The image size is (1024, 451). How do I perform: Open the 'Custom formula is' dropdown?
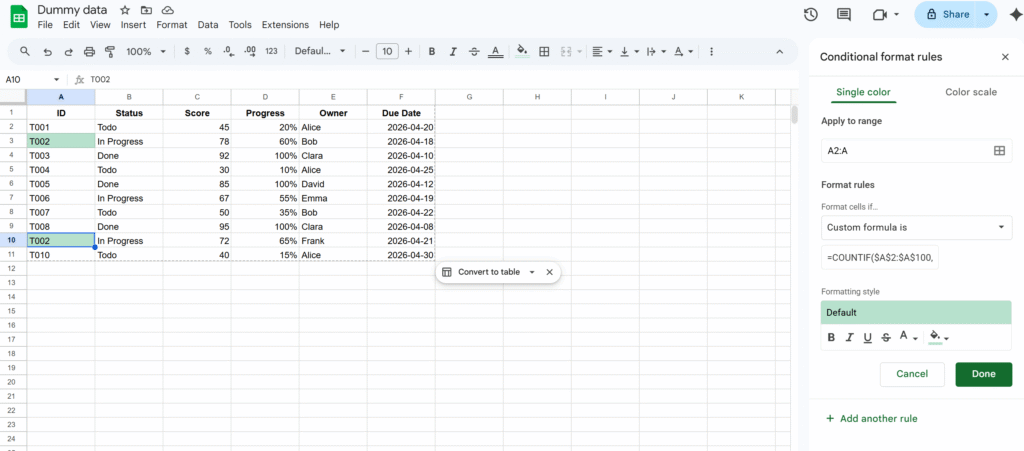916,227
